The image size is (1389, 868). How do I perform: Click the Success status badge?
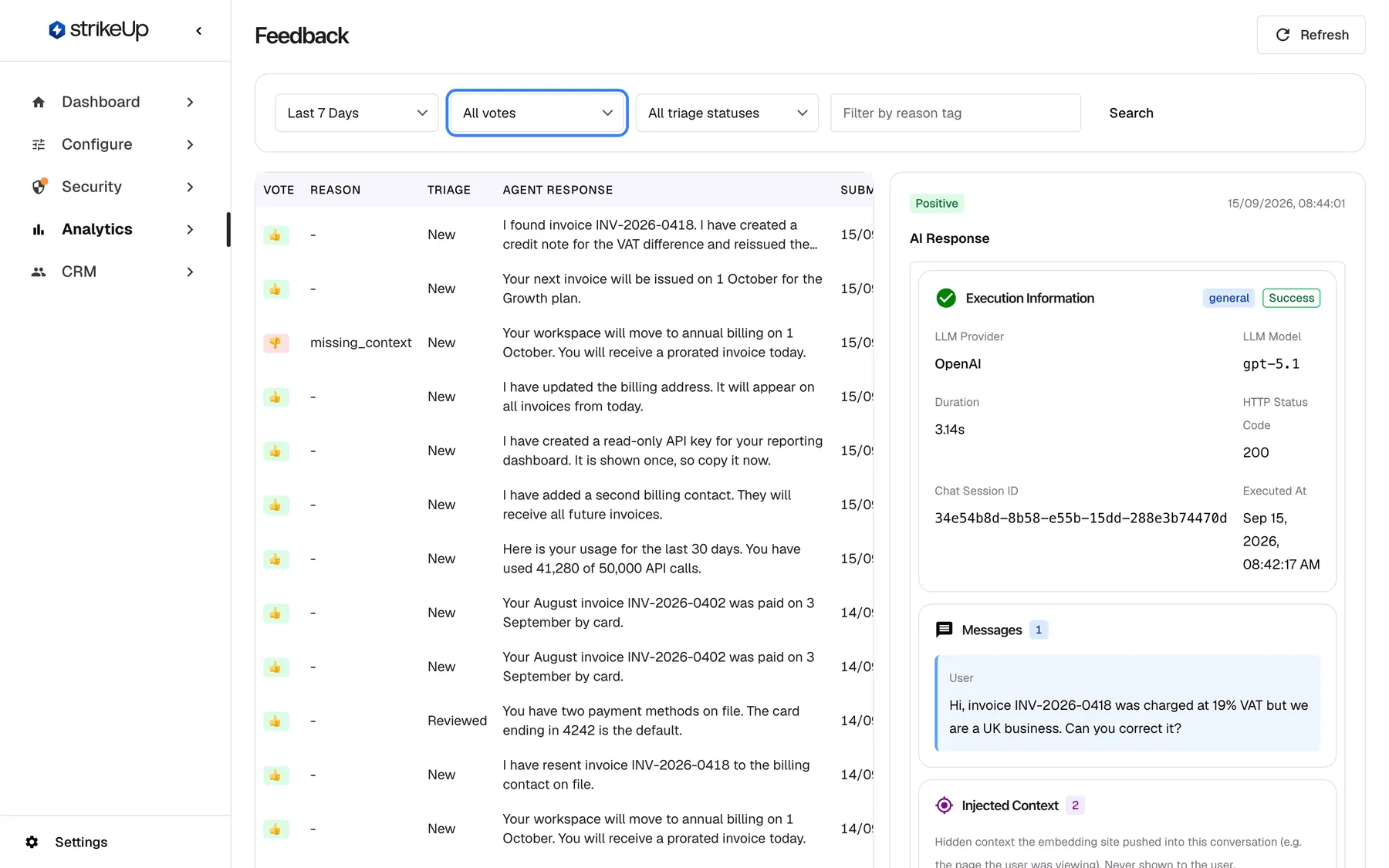1291,298
